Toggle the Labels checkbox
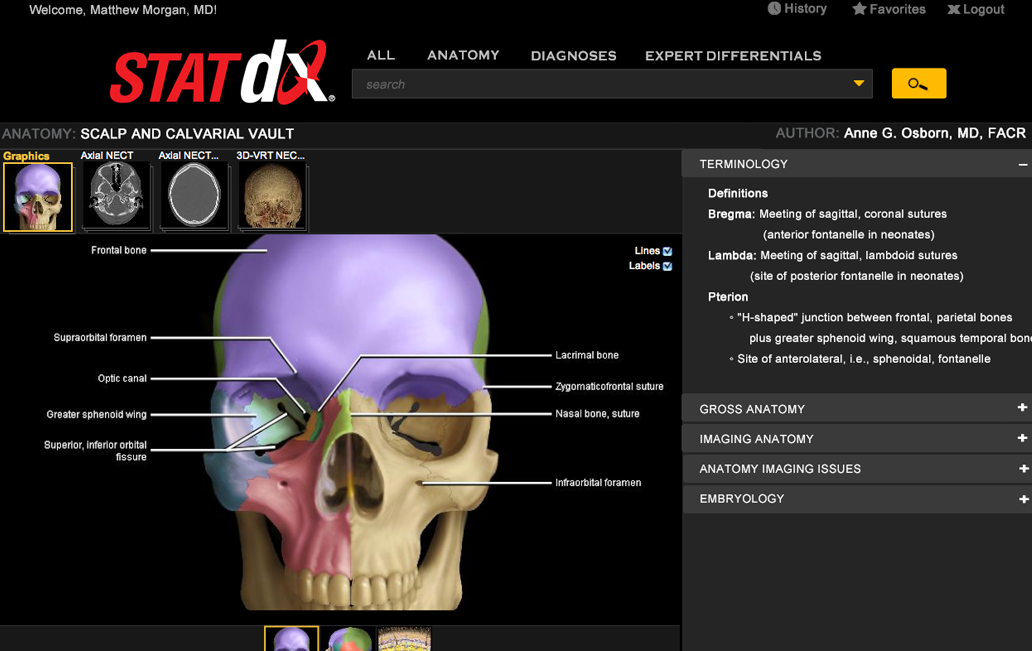The height and width of the screenshot is (651, 1032). click(667, 266)
